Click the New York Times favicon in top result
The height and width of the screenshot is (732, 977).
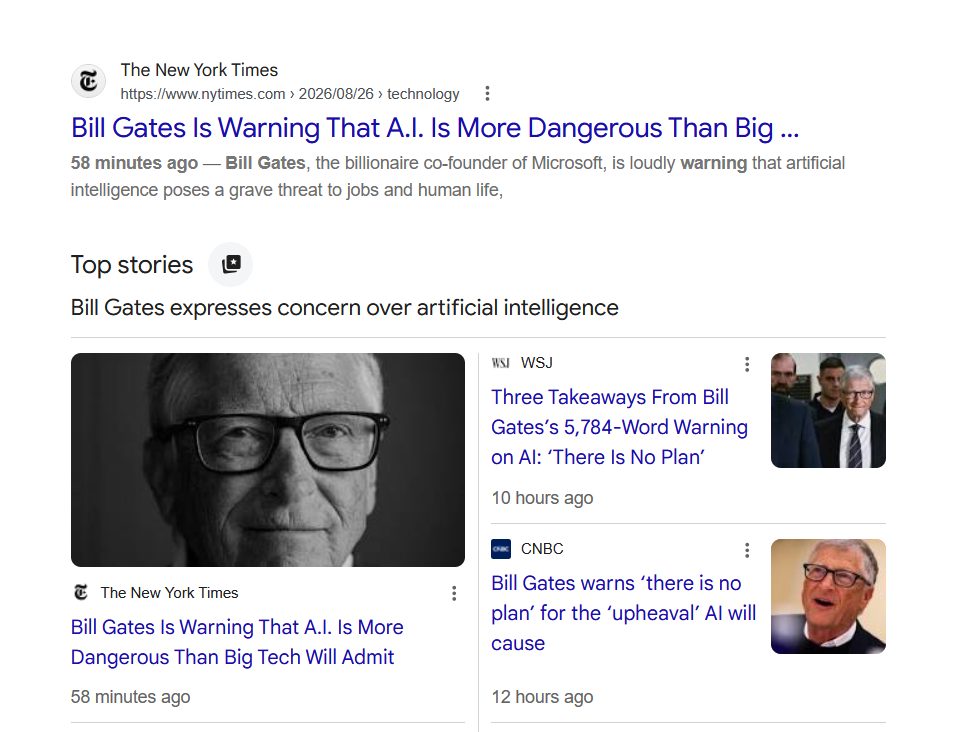point(88,81)
